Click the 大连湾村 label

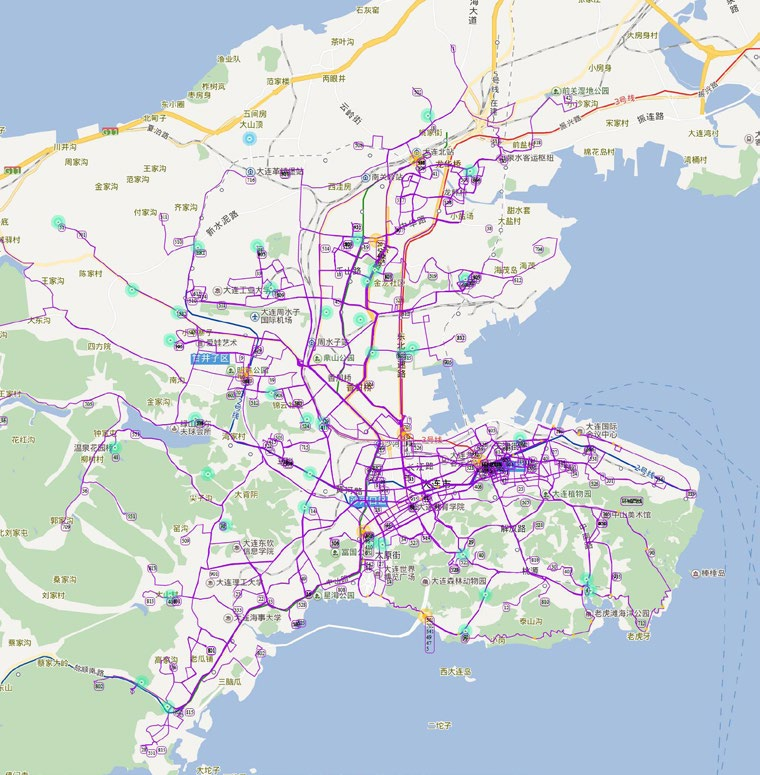point(704,133)
